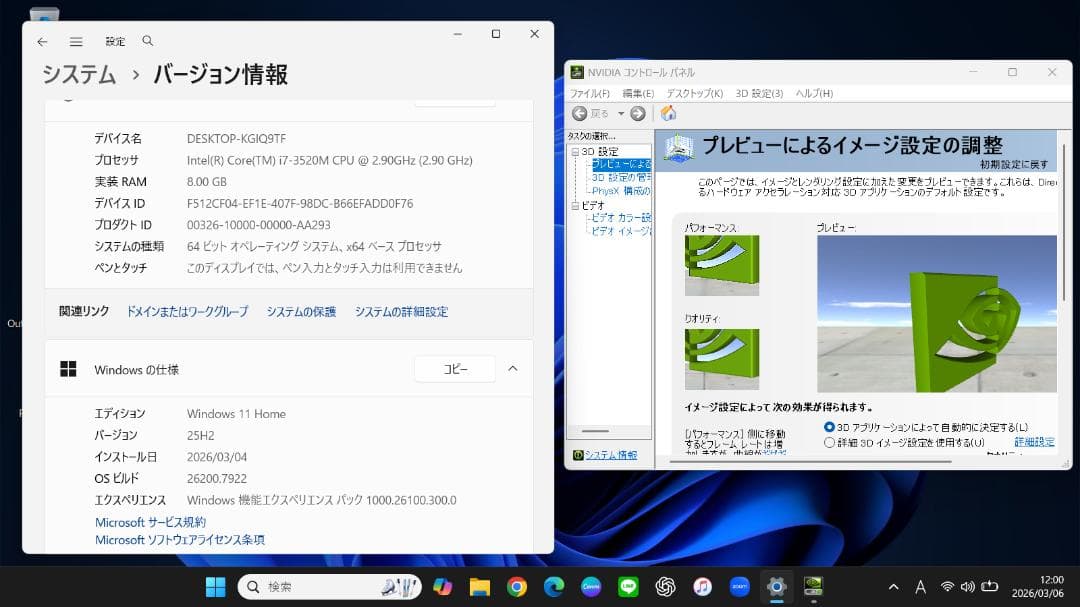1080x607 pixels.
Task: Select ビデオ イメージ tree item
Action: pos(621,231)
